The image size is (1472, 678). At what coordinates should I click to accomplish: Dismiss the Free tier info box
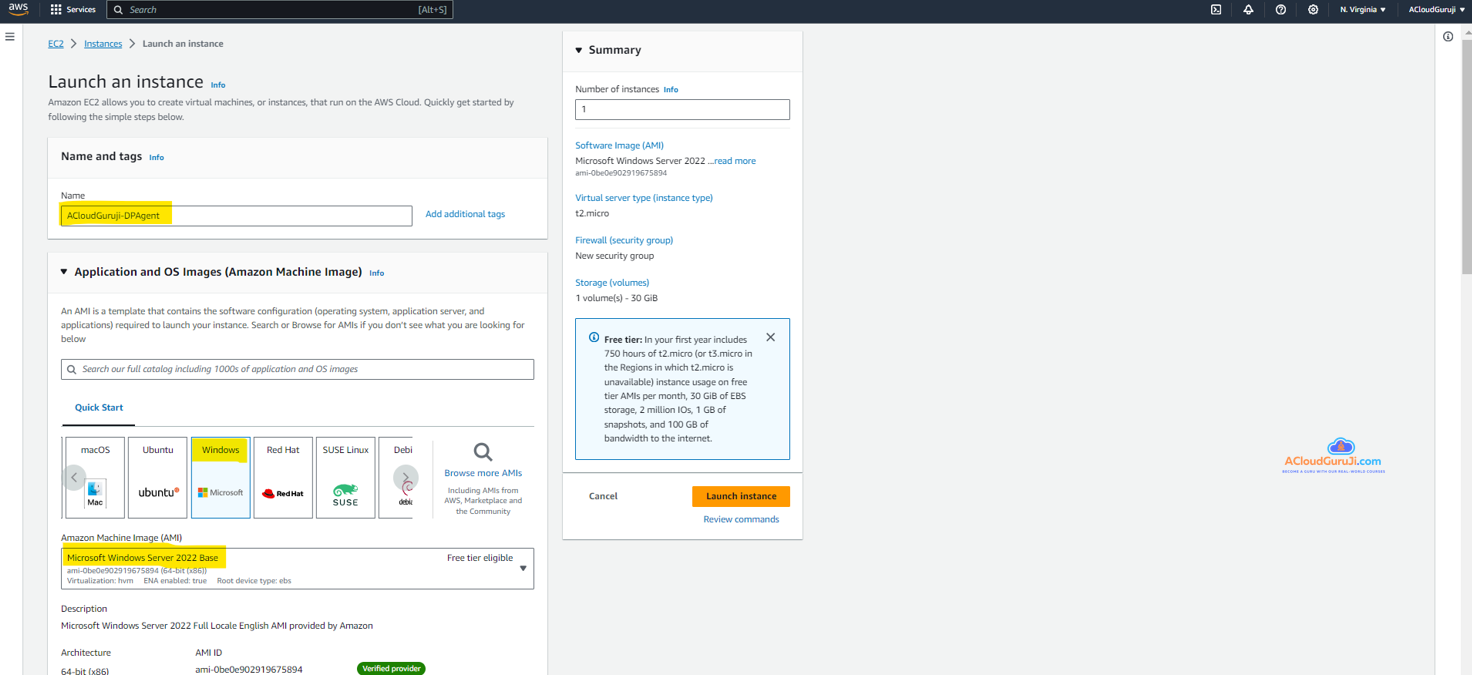coord(770,338)
